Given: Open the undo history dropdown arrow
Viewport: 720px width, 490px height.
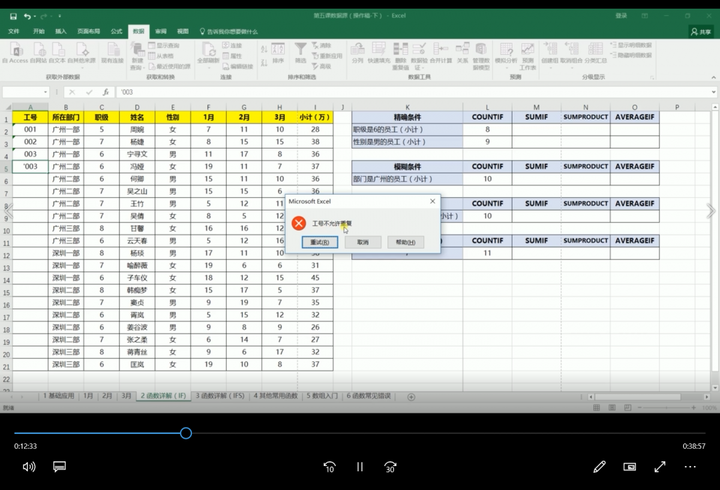Looking at the screenshot, I should 35,17.
